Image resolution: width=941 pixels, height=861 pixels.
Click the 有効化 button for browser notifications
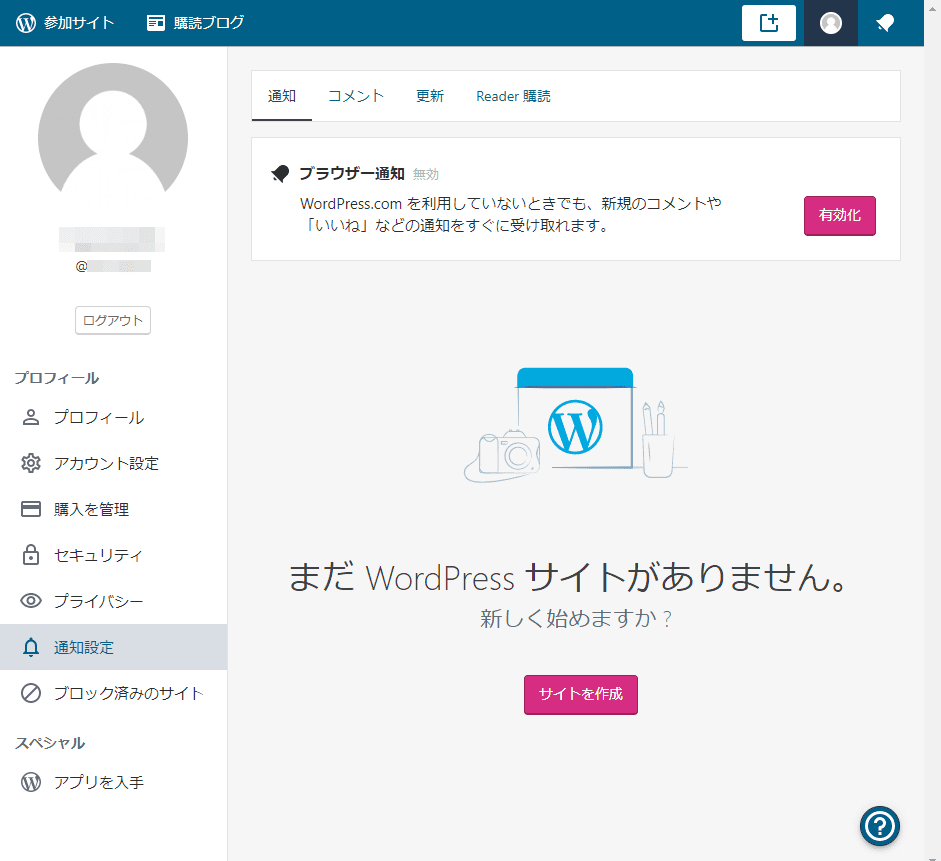coord(840,215)
